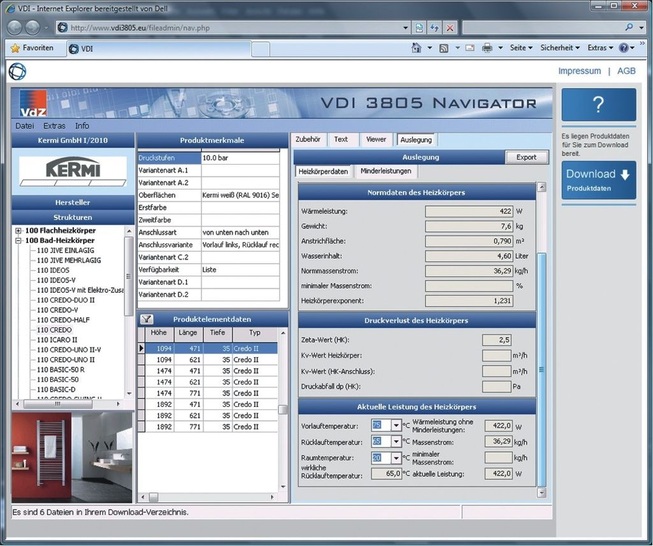Click the VdZ logo in banner
653x546 pixels.
tap(33, 103)
